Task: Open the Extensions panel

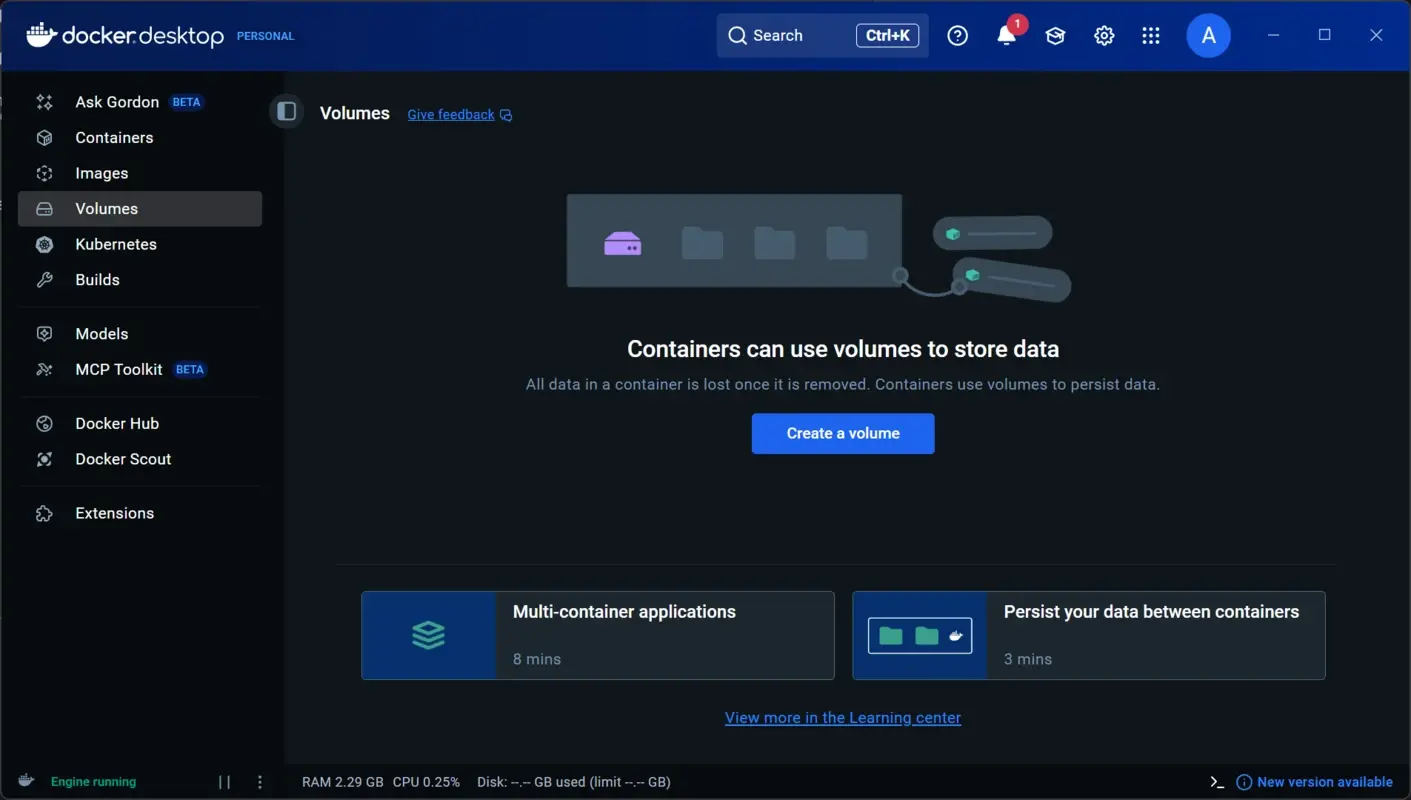Action: 114,512
